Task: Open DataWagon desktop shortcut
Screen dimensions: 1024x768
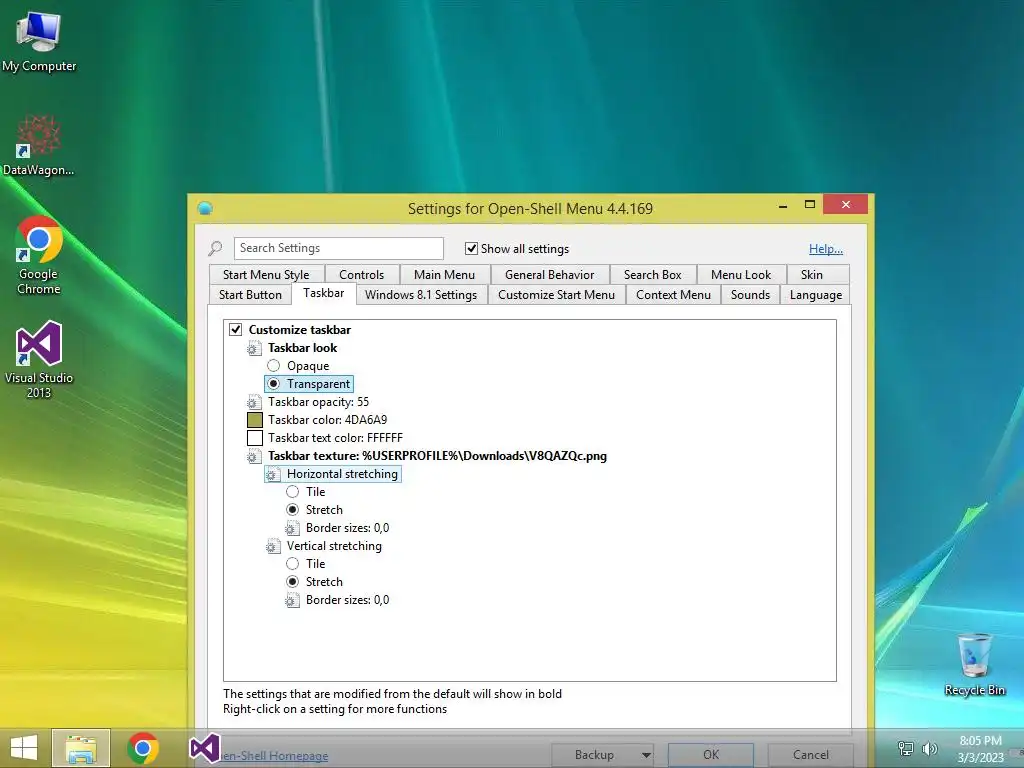Action: (39, 145)
